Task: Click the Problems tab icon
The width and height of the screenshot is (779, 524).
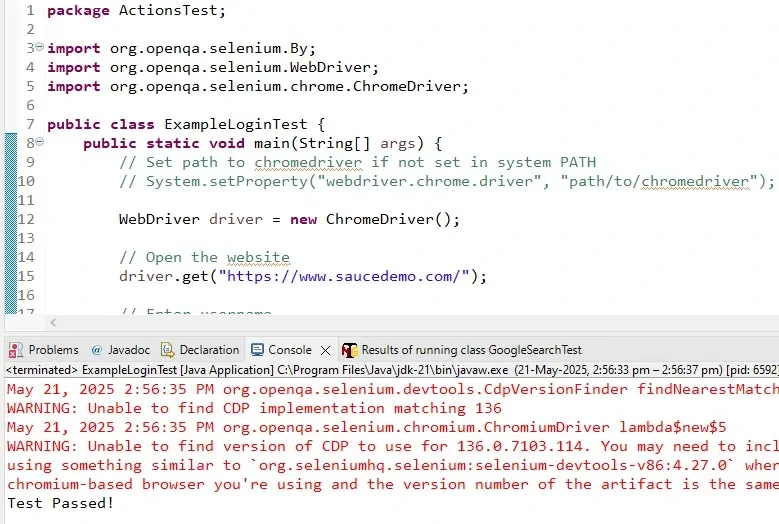Action: (15, 350)
